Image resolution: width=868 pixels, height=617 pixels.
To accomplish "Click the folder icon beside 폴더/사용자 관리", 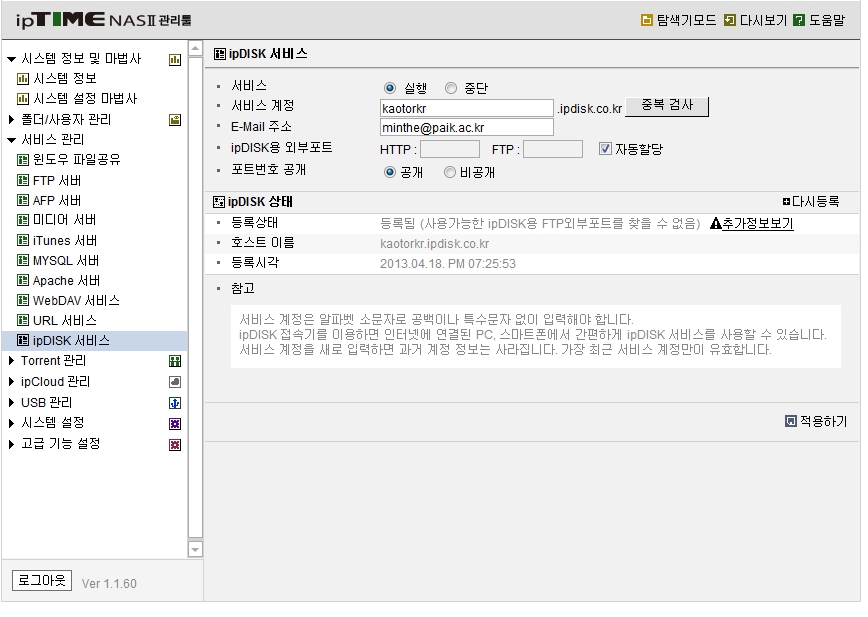I will click(174, 120).
